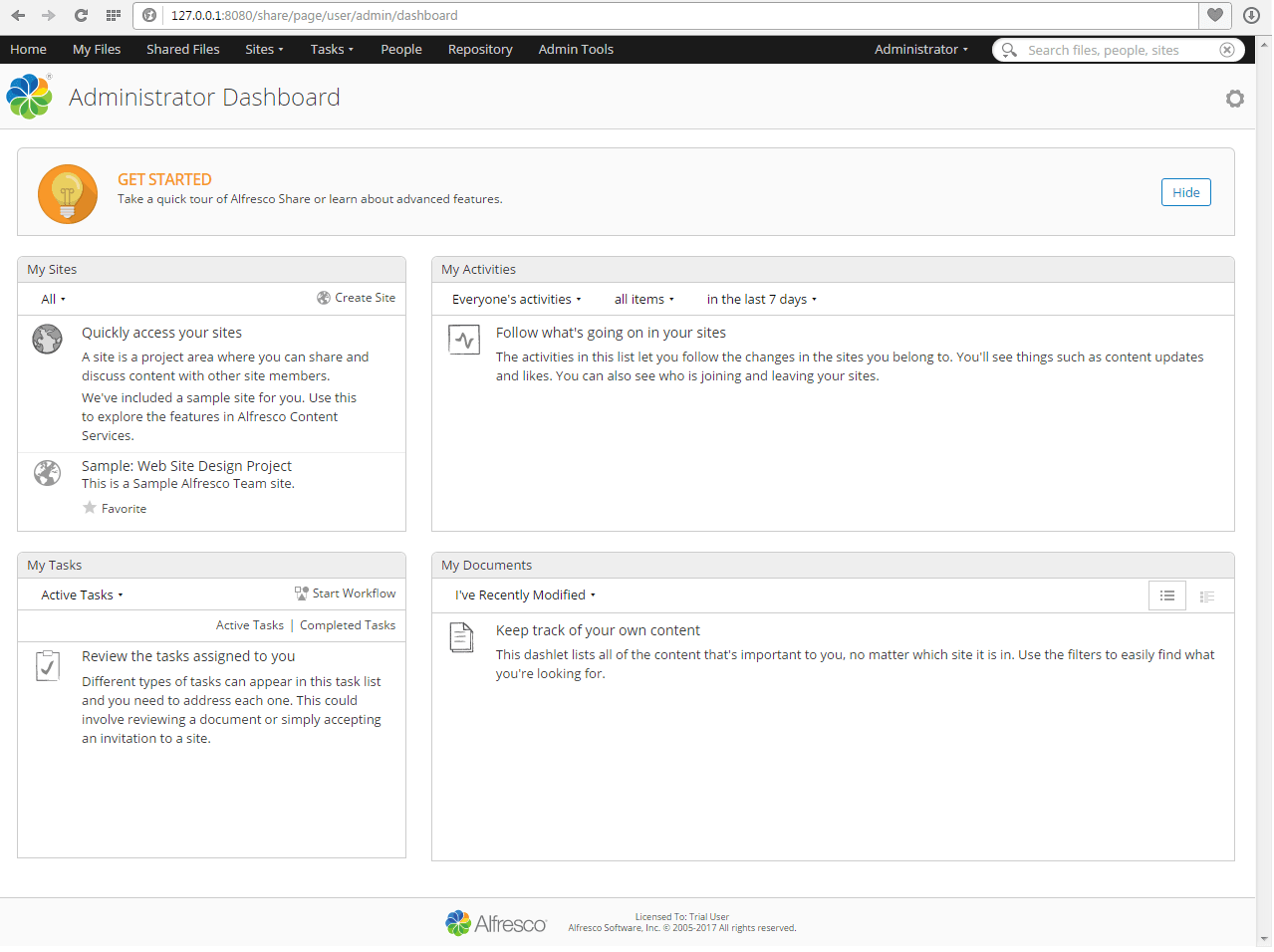Click the browser address bar URL

tap(315, 15)
